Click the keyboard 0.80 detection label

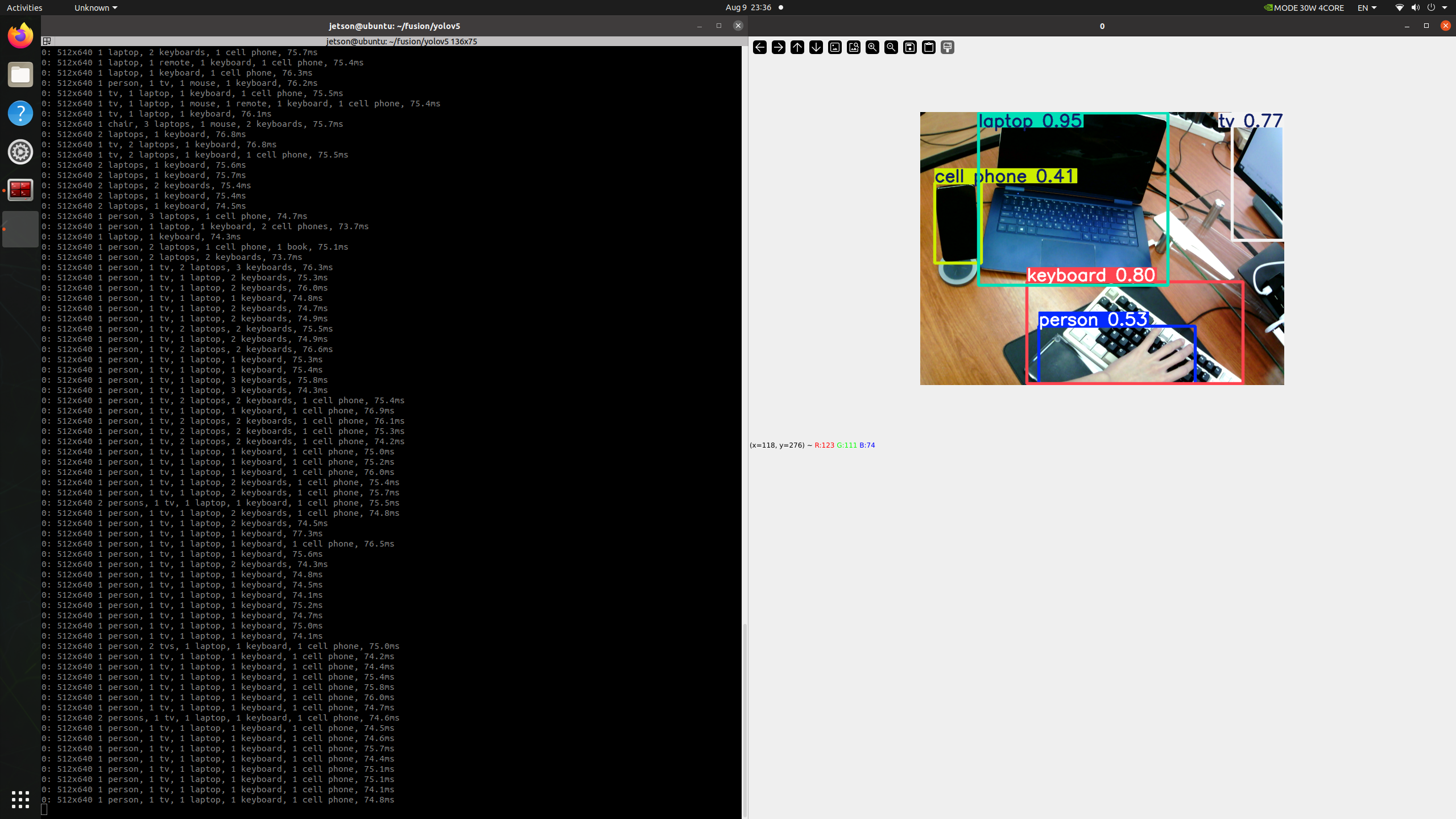(x=1091, y=275)
